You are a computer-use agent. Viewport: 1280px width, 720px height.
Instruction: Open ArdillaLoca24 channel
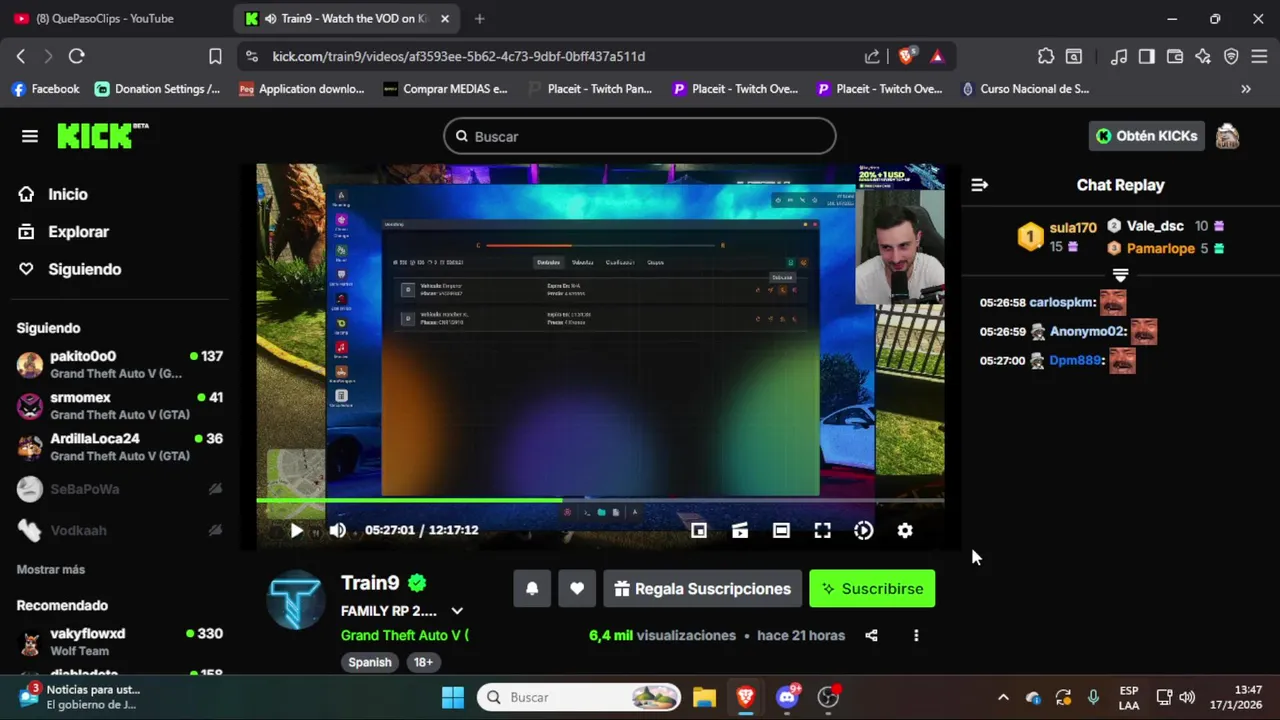[x=120, y=446]
